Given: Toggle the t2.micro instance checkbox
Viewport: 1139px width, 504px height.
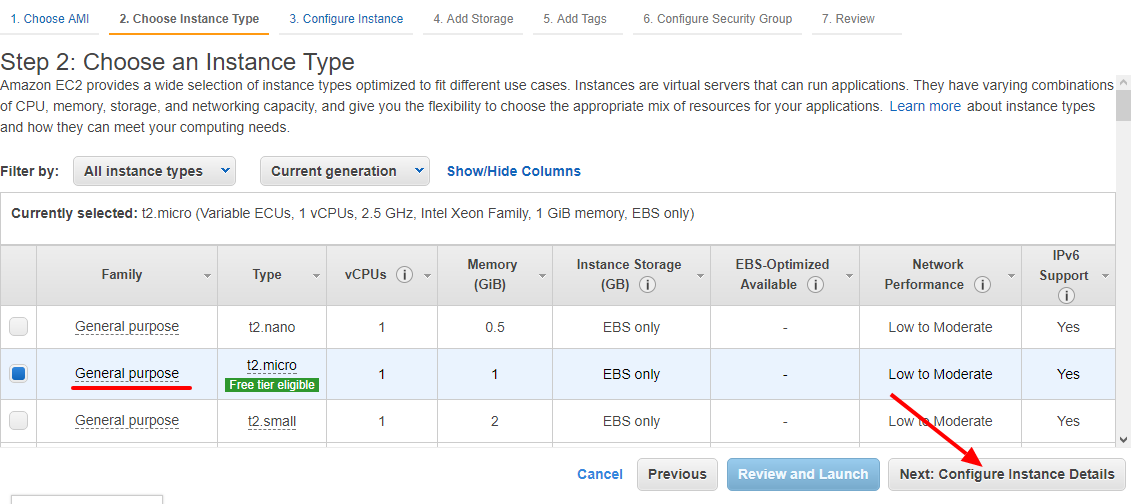Looking at the screenshot, I should point(18,374).
